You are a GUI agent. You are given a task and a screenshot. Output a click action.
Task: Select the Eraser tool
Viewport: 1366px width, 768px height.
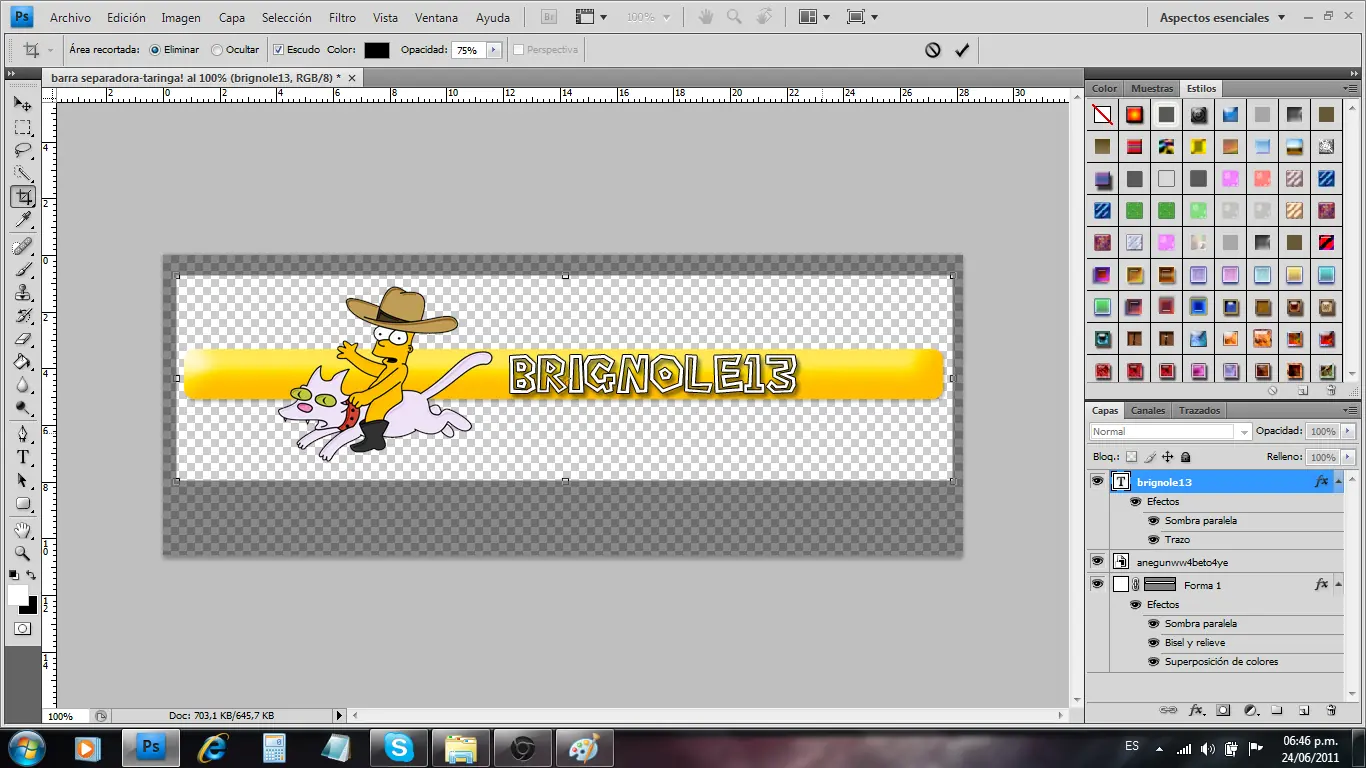click(x=22, y=339)
